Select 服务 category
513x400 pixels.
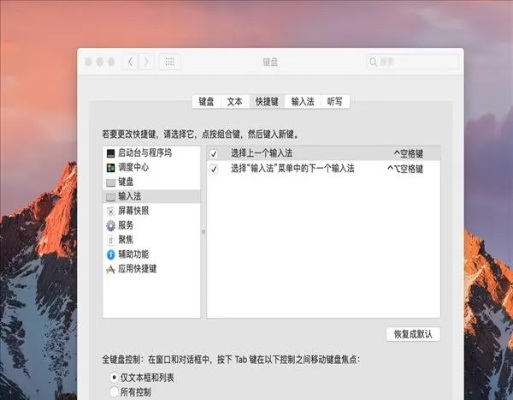pos(152,226)
